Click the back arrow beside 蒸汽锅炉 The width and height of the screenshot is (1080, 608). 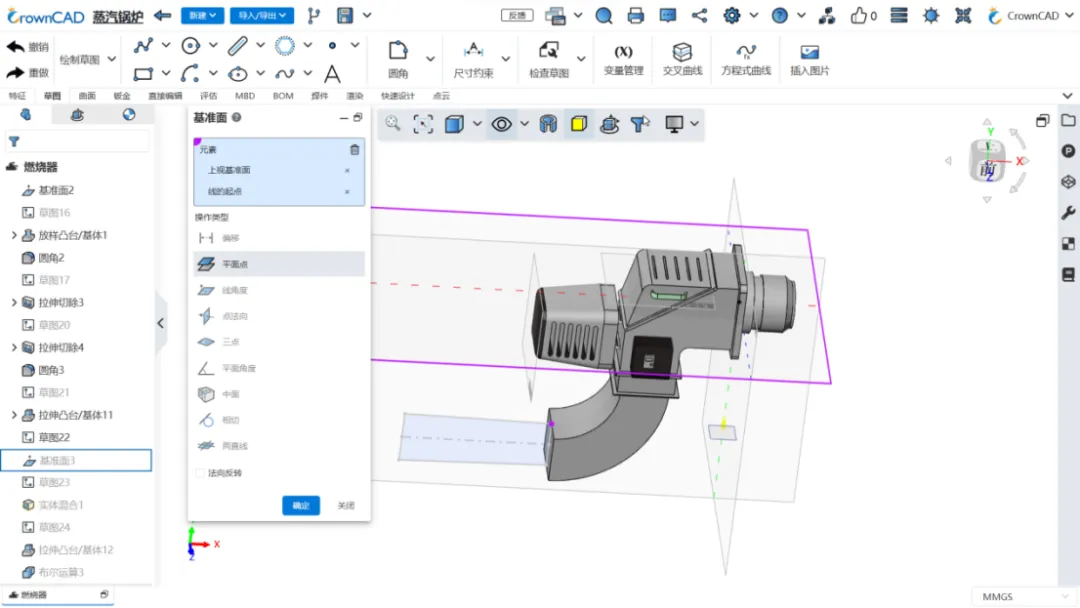pos(163,15)
